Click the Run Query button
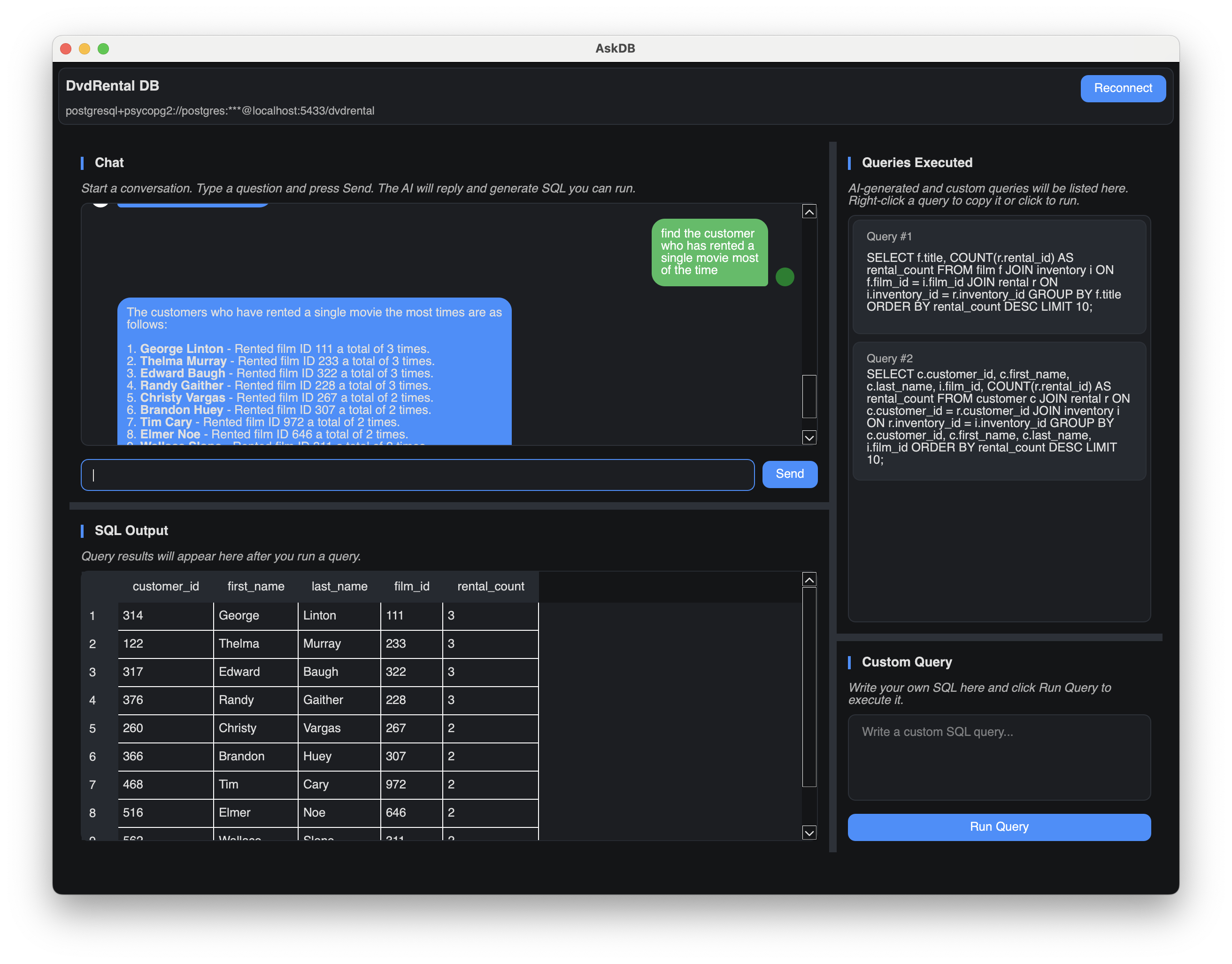Screen dimensions: 1232x964 [999, 827]
